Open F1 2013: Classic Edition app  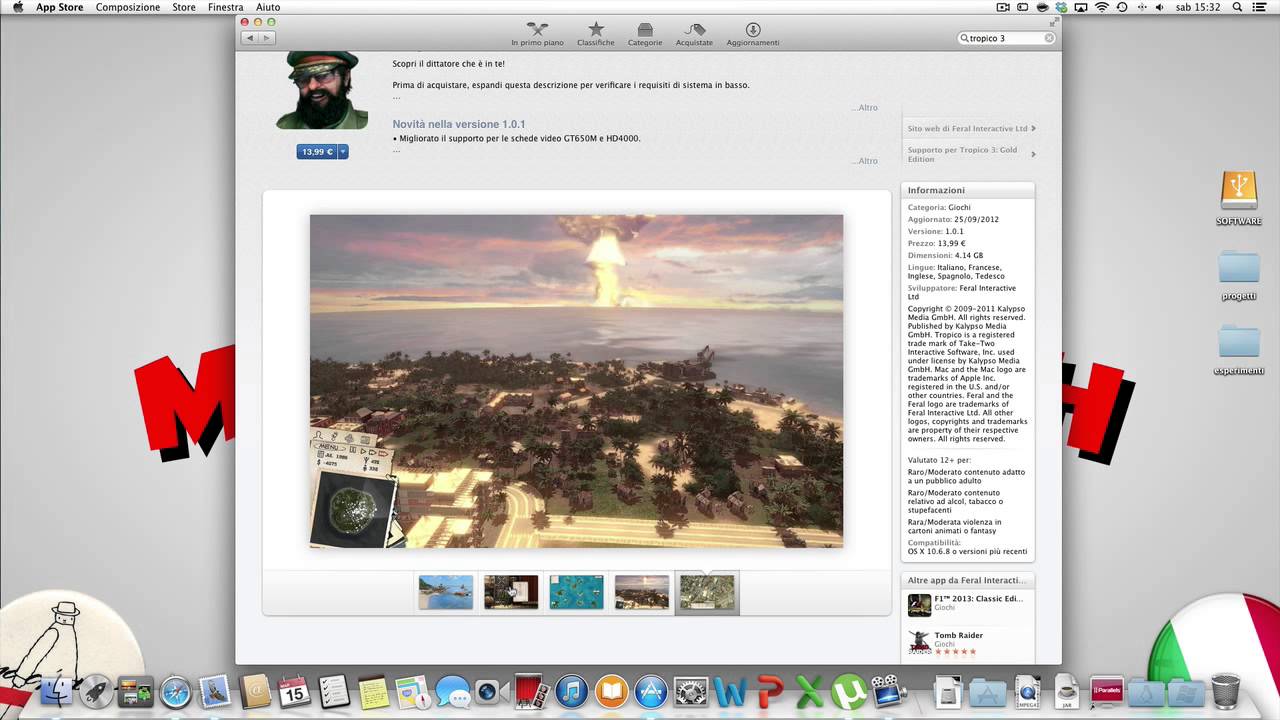(978, 598)
